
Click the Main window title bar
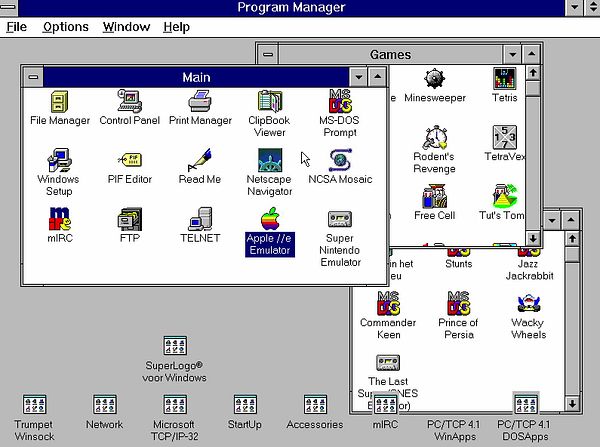[x=196, y=77]
